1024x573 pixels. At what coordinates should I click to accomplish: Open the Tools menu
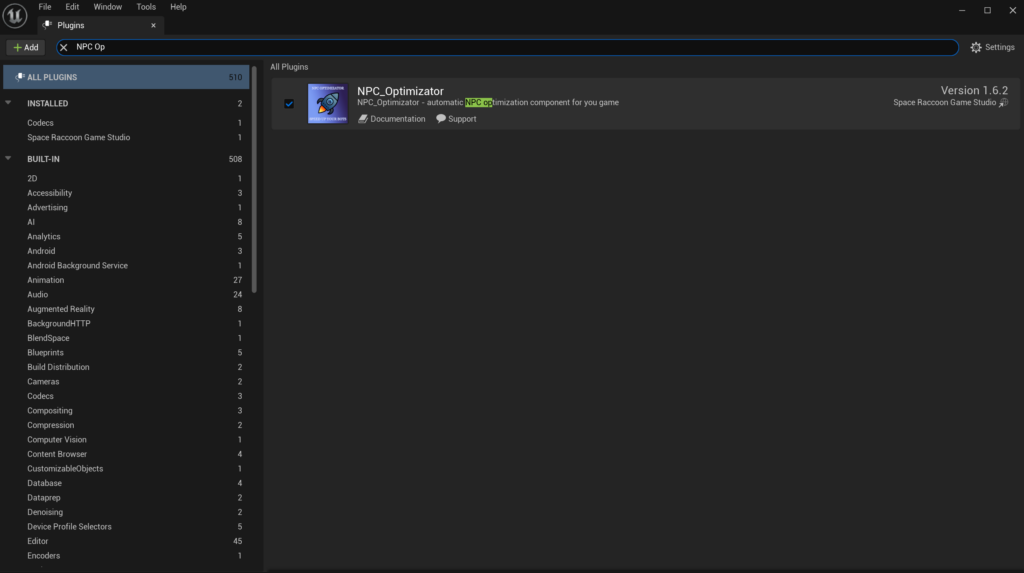[x=146, y=7]
